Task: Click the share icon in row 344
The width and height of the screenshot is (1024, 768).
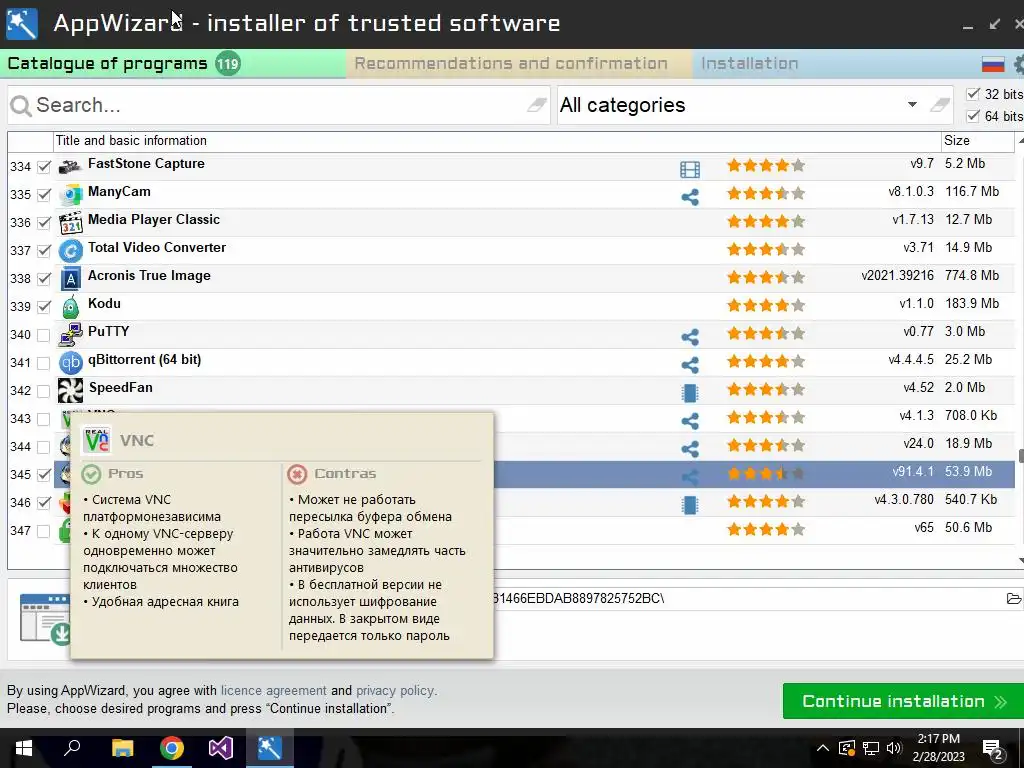Action: point(690,449)
